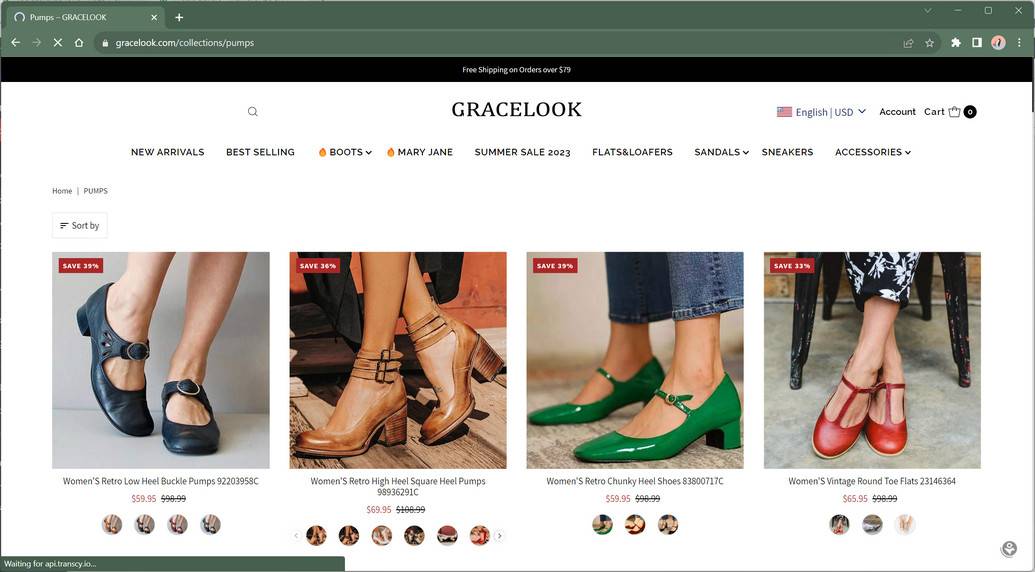Click the Cart text label
The width and height of the screenshot is (1035, 572).
pos(934,111)
